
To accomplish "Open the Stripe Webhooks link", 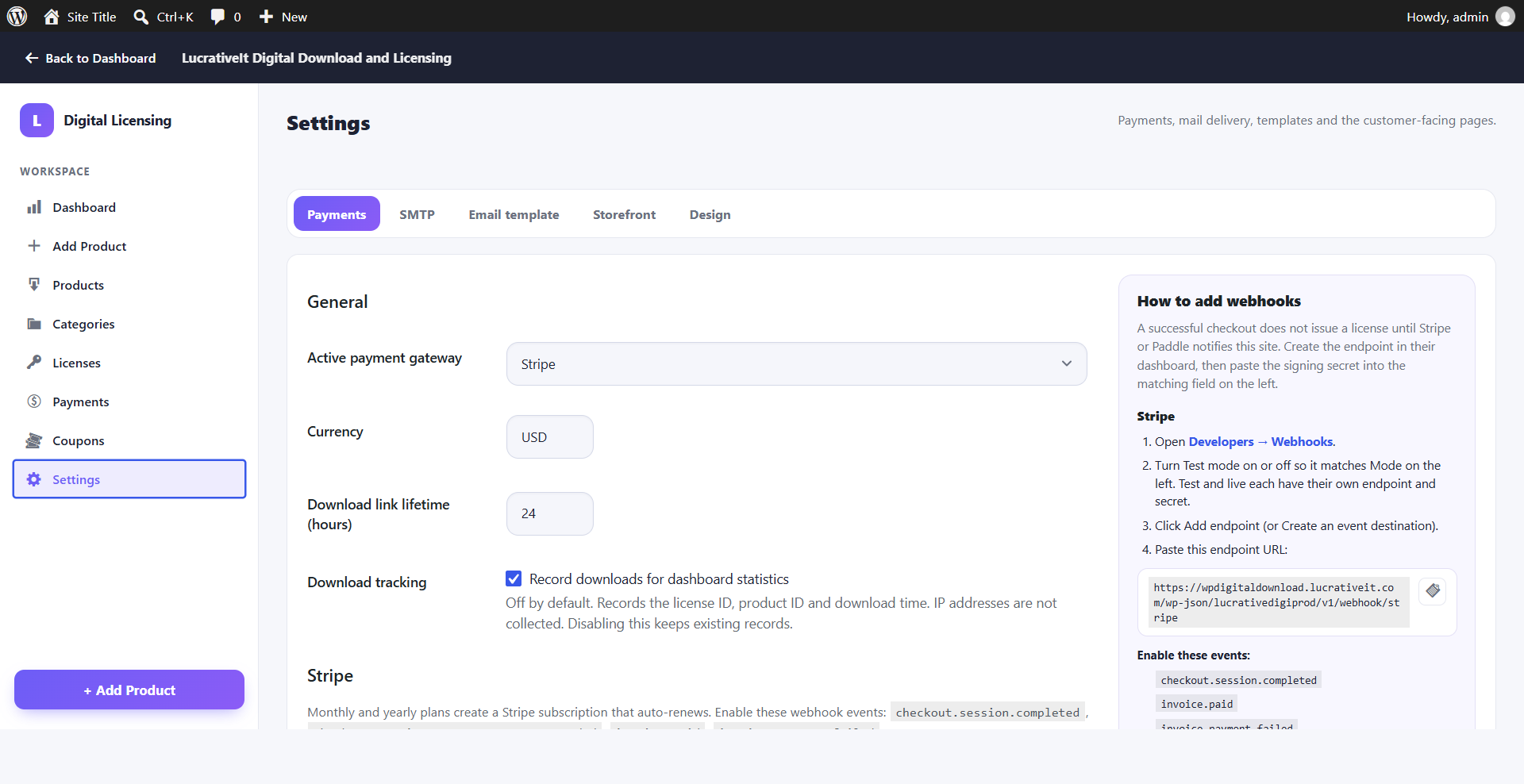I will (x=1302, y=442).
